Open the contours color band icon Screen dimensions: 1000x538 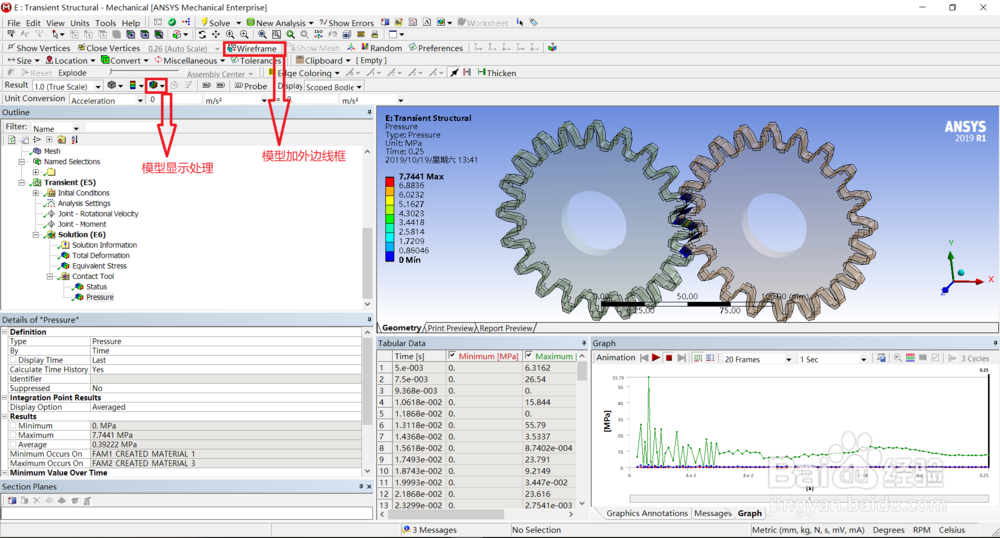coord(135,85)
